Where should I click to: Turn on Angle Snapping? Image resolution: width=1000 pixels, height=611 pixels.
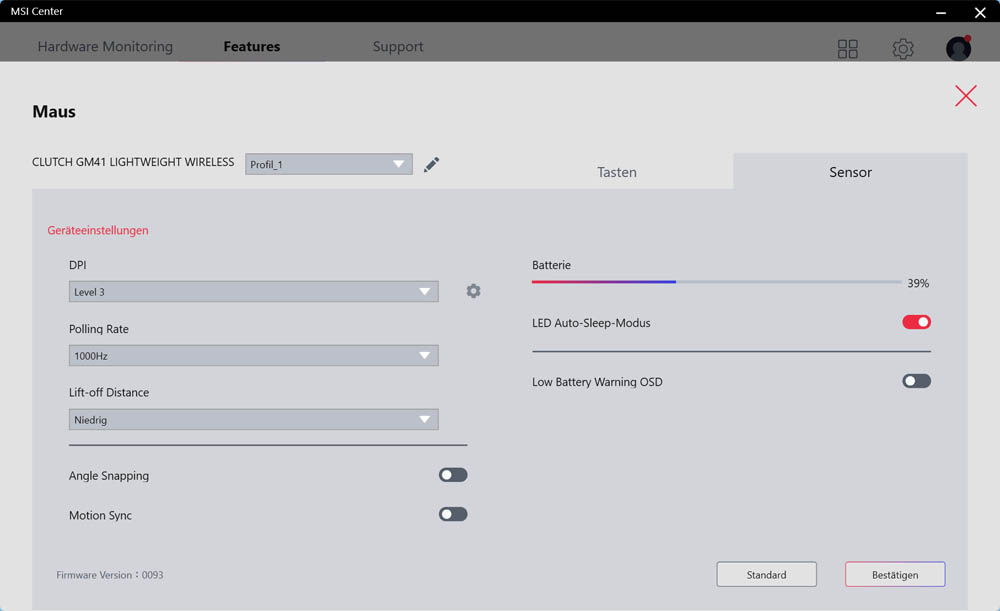click(x=453, y=475)
